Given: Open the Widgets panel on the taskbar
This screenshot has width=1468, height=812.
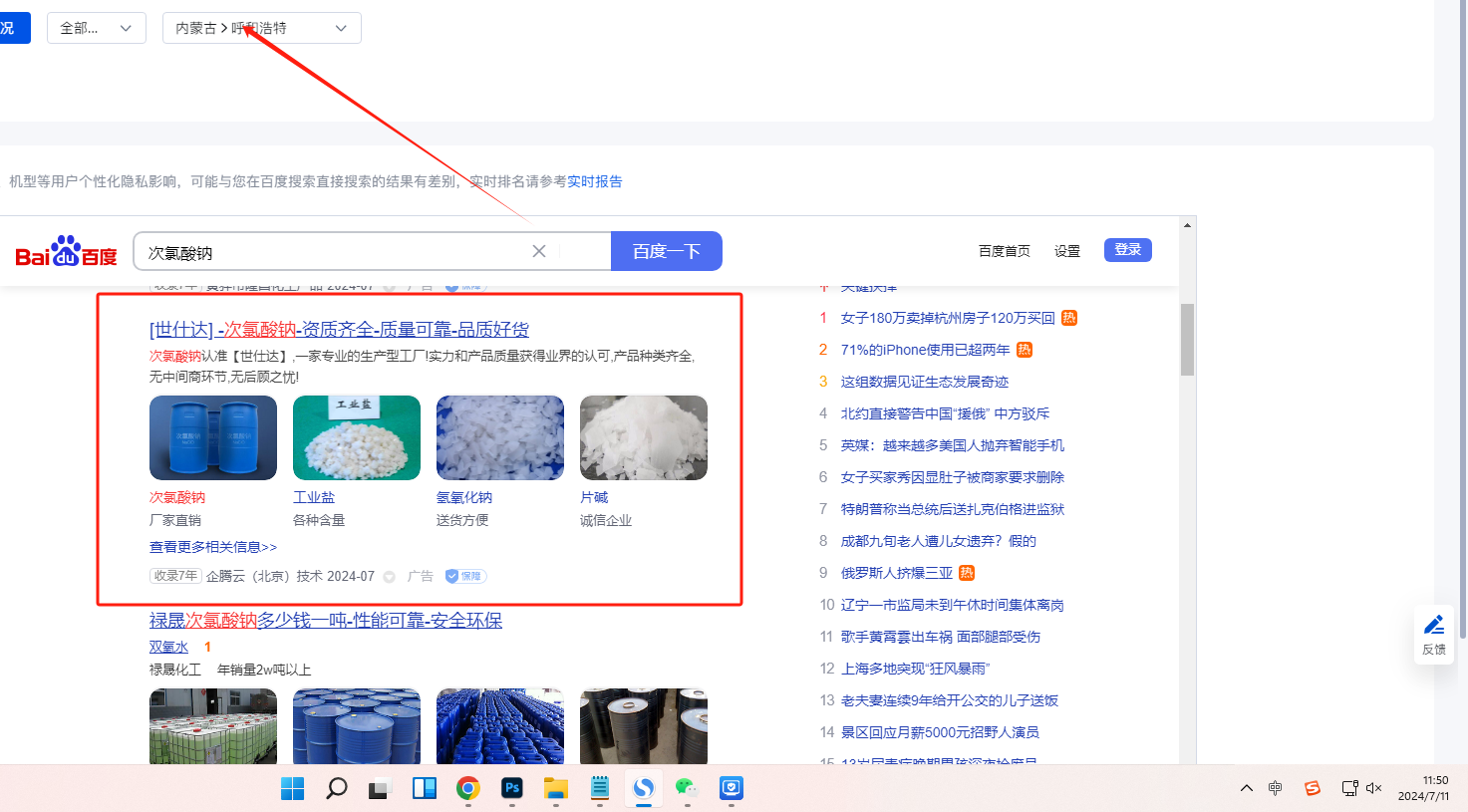Looking at the screenshot, I should click(x=425, y=788).
